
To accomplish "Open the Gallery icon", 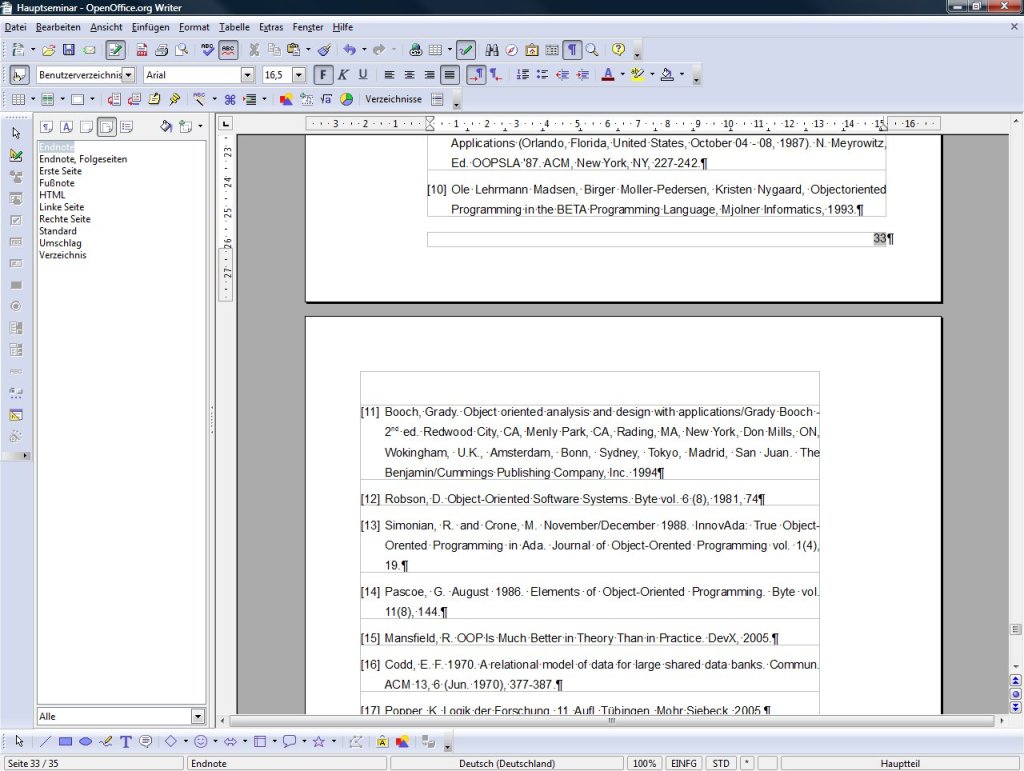I will click(532, 50).
